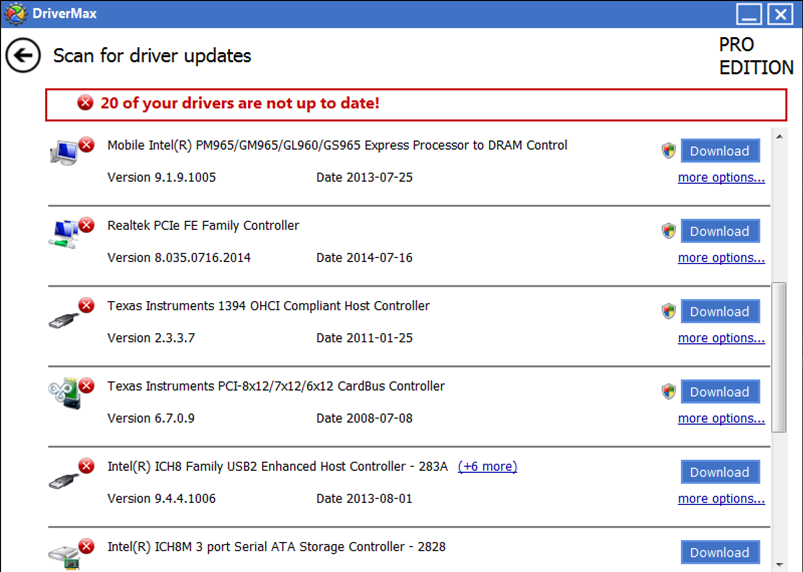Click 'Version 9.1.9.1005' text

[161, 178]
